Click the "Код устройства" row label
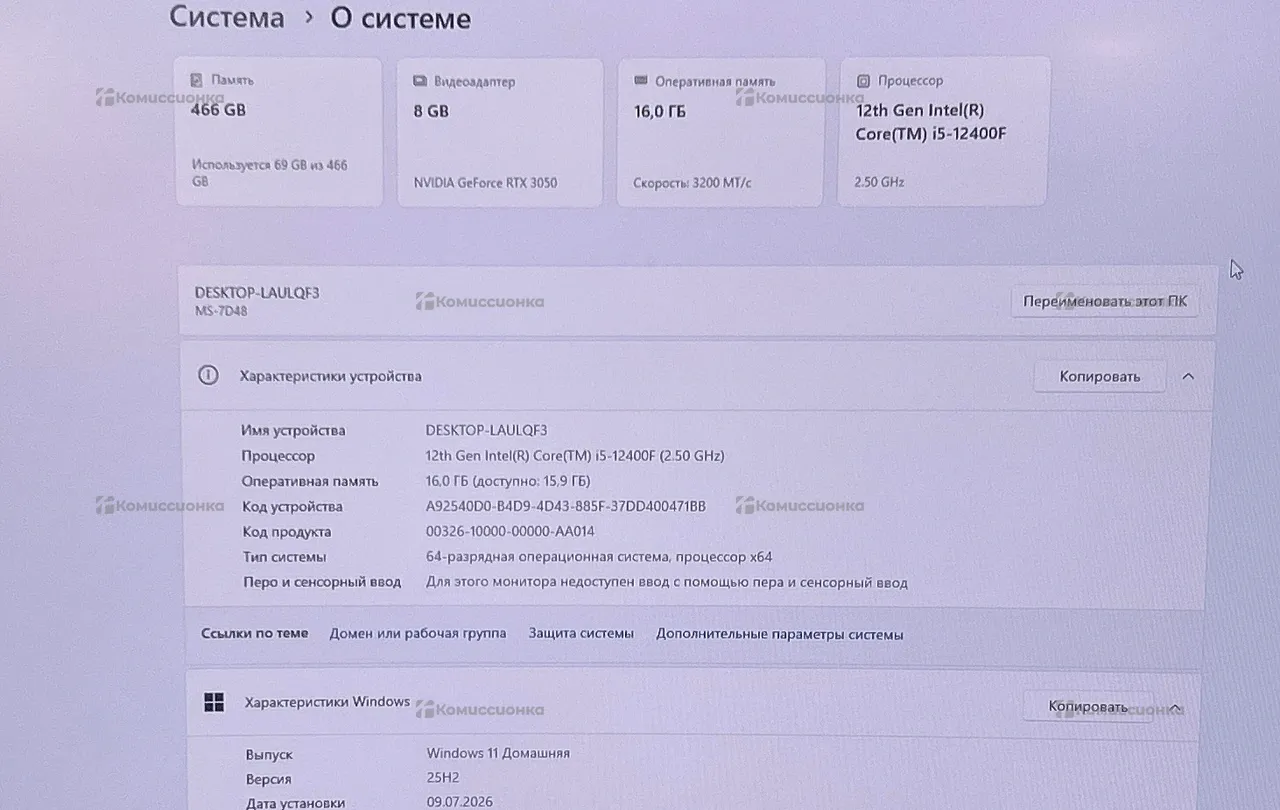This screenshot has width=1280, height=810. click(x=292, y=507)
